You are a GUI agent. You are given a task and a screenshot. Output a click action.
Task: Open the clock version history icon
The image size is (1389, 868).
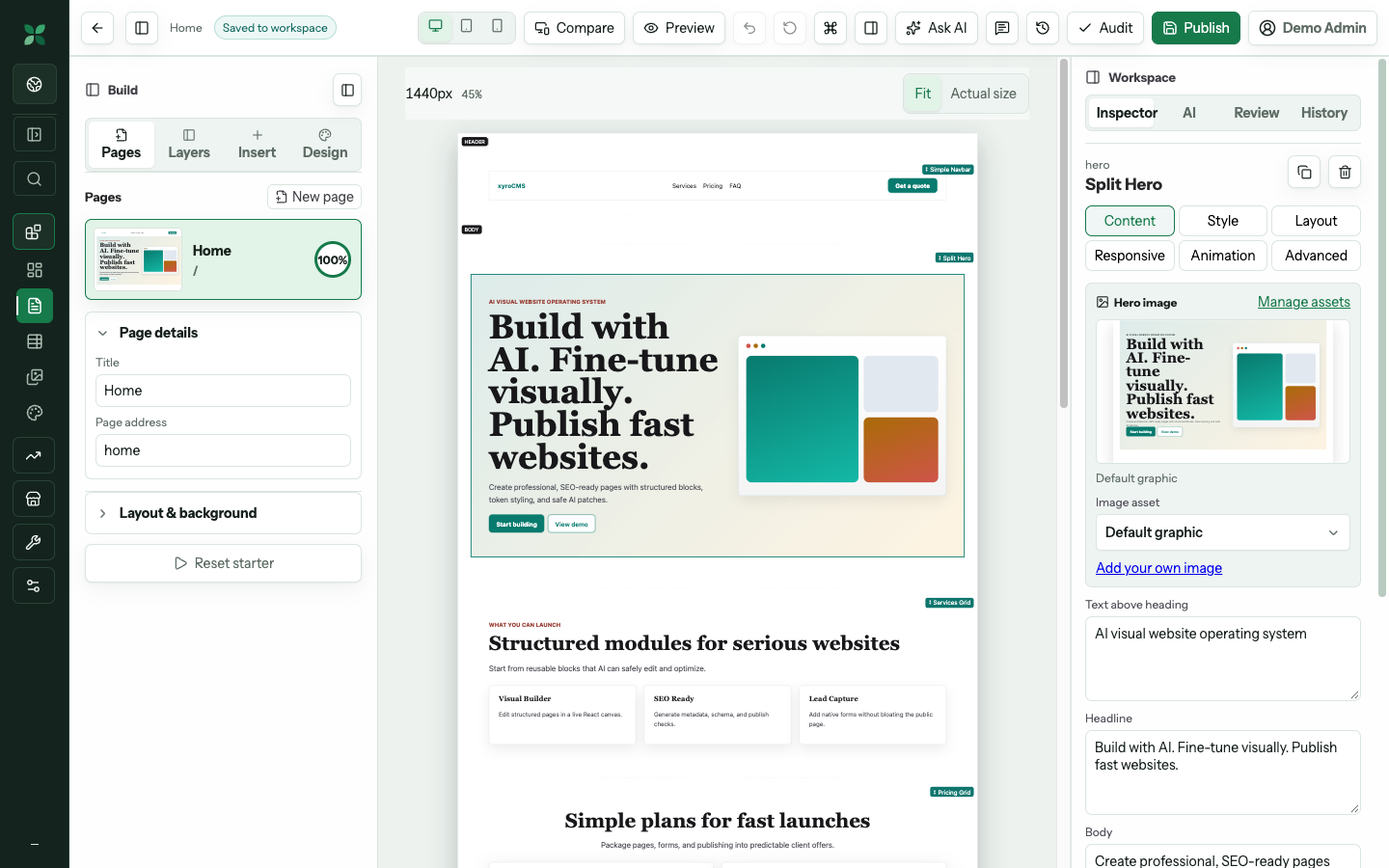tap(1043, 28)
